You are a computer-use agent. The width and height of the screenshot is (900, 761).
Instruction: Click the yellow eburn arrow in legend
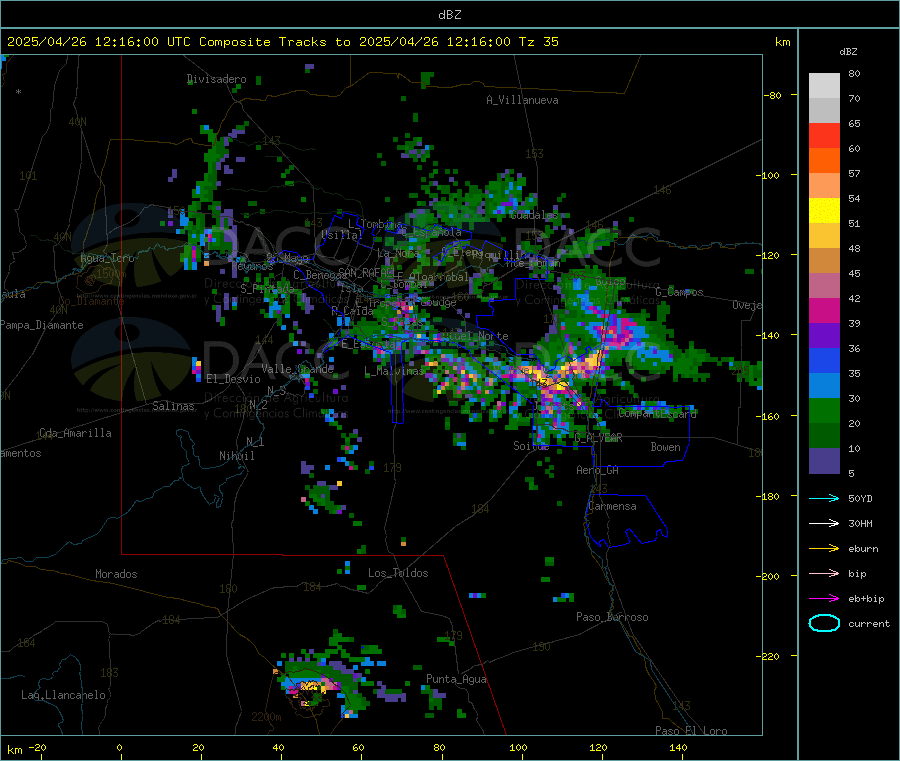(x=824, y=549)
